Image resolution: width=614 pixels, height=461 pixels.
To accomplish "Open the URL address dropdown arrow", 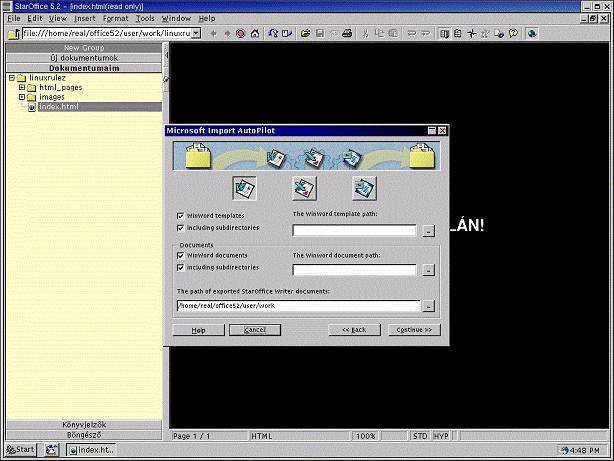I will coord(196,33).
